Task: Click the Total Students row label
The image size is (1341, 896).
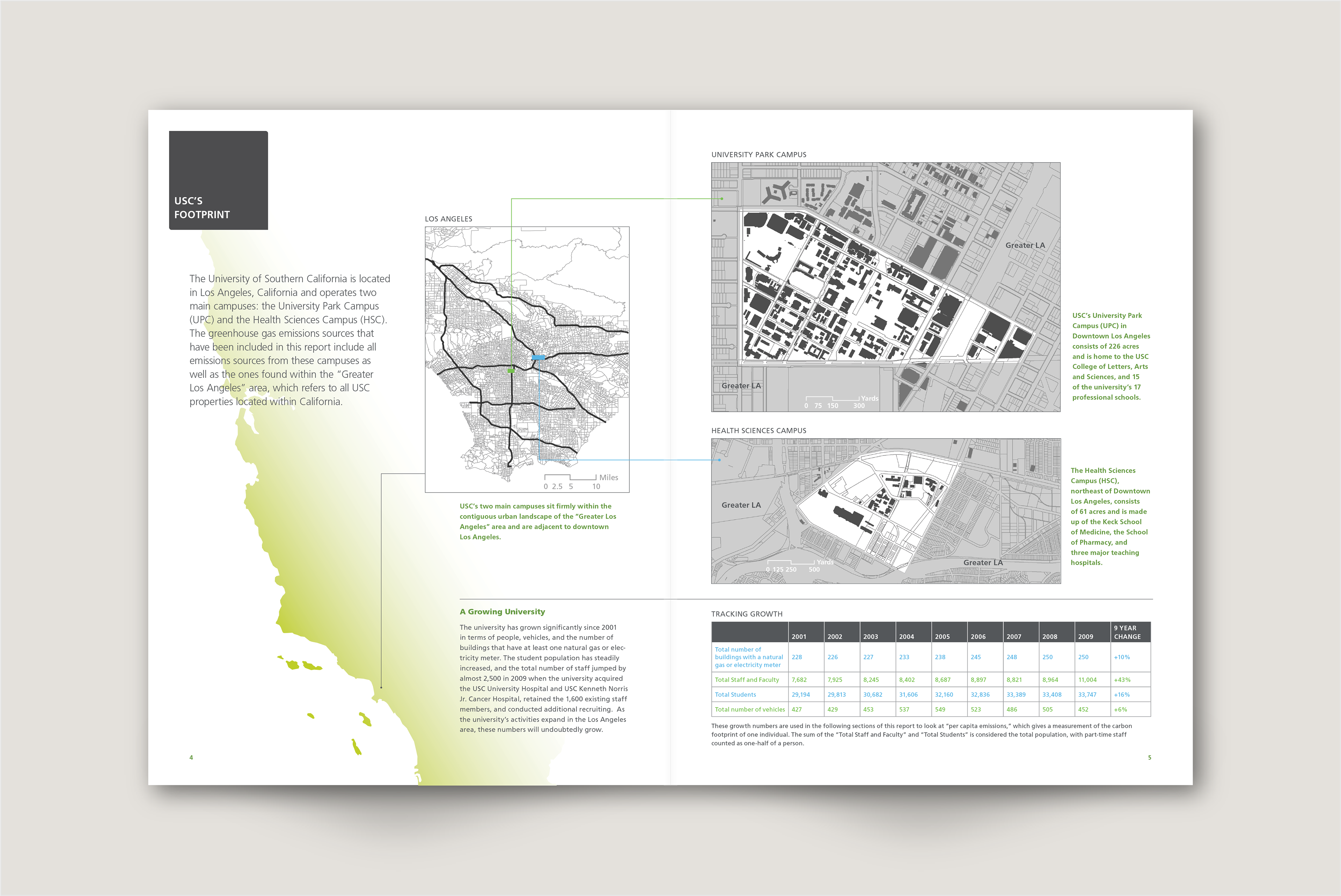Action: coord(735,694)
